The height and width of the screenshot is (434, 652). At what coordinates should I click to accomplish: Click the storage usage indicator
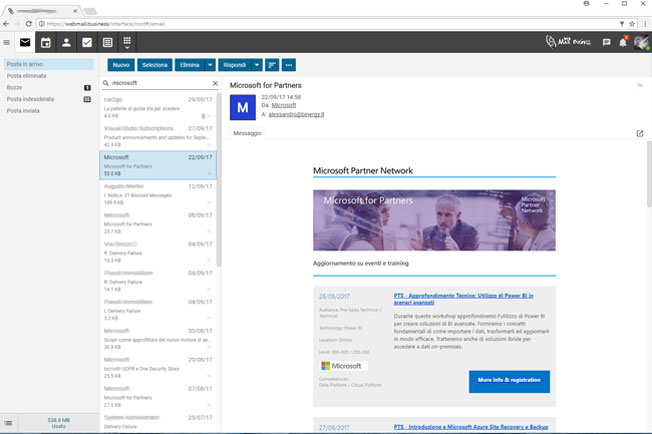(x=59, y=423)
